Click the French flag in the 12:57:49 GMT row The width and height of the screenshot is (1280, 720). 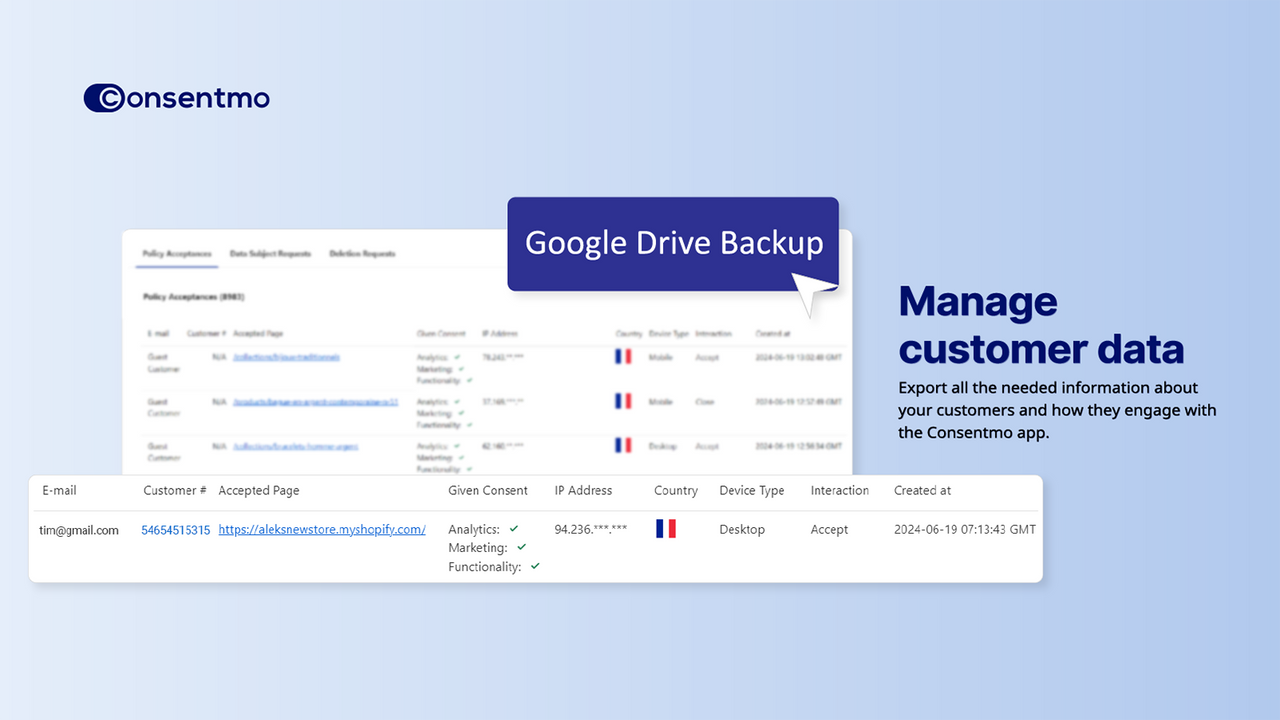click(x=623, y=401)
